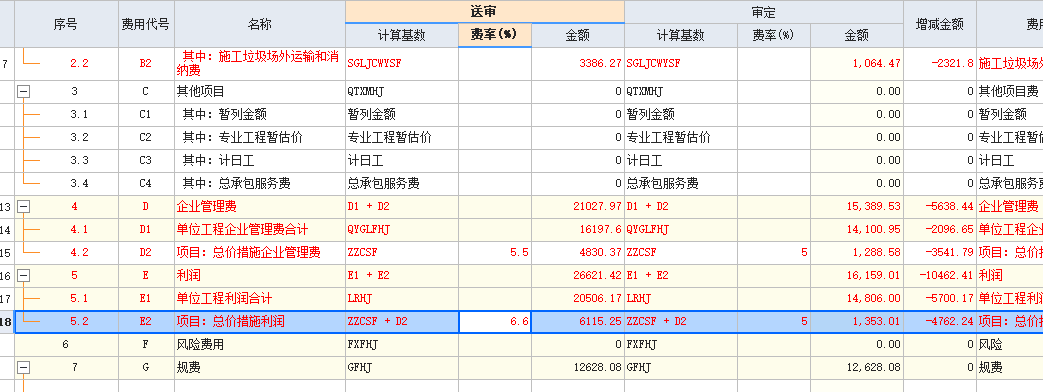This screenshot has height=392, width=1043.
Task: Select difference cell -4762.24
Action: [x=940, y=322]
